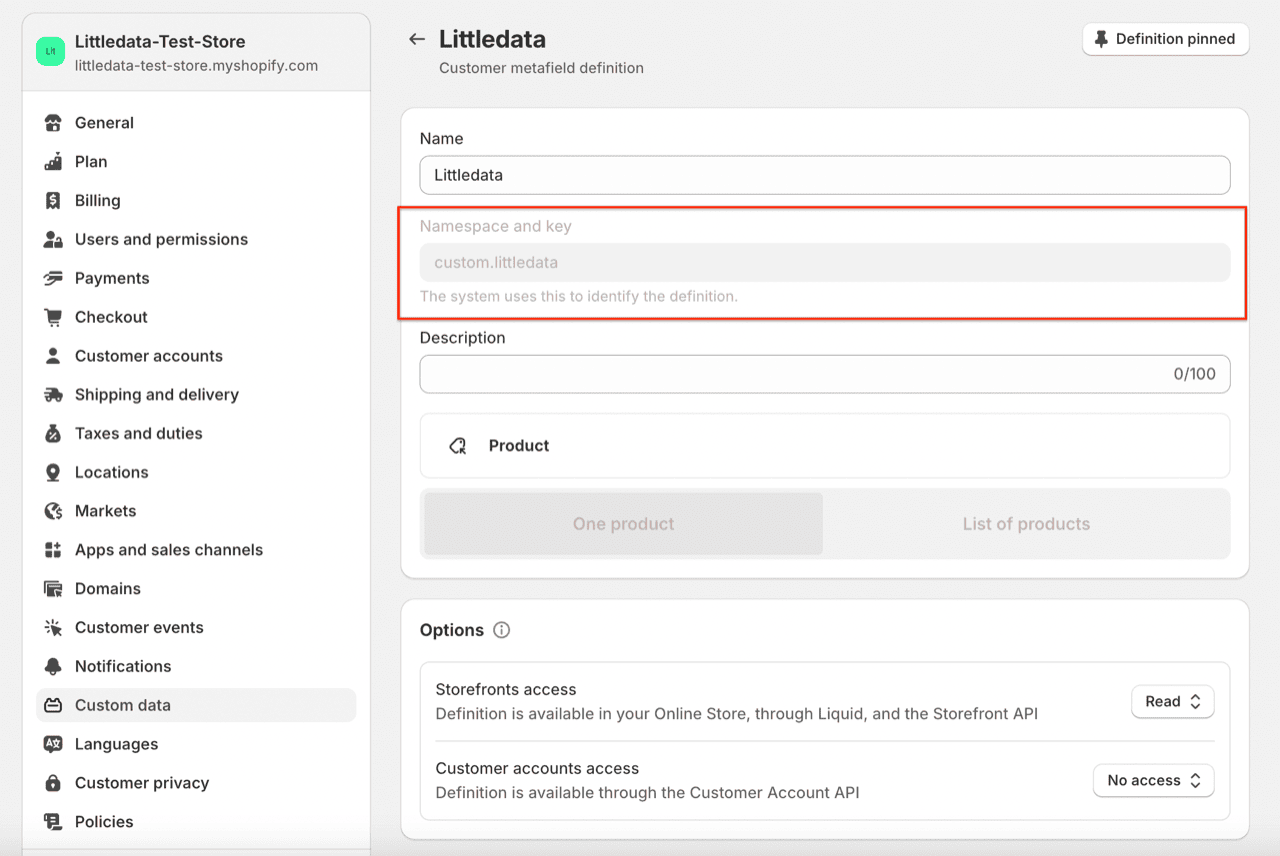The height and width of the screenshot is (856, 1280).
Task: Select the One product option
Action: pyautogui.click(x=623, y=524)
